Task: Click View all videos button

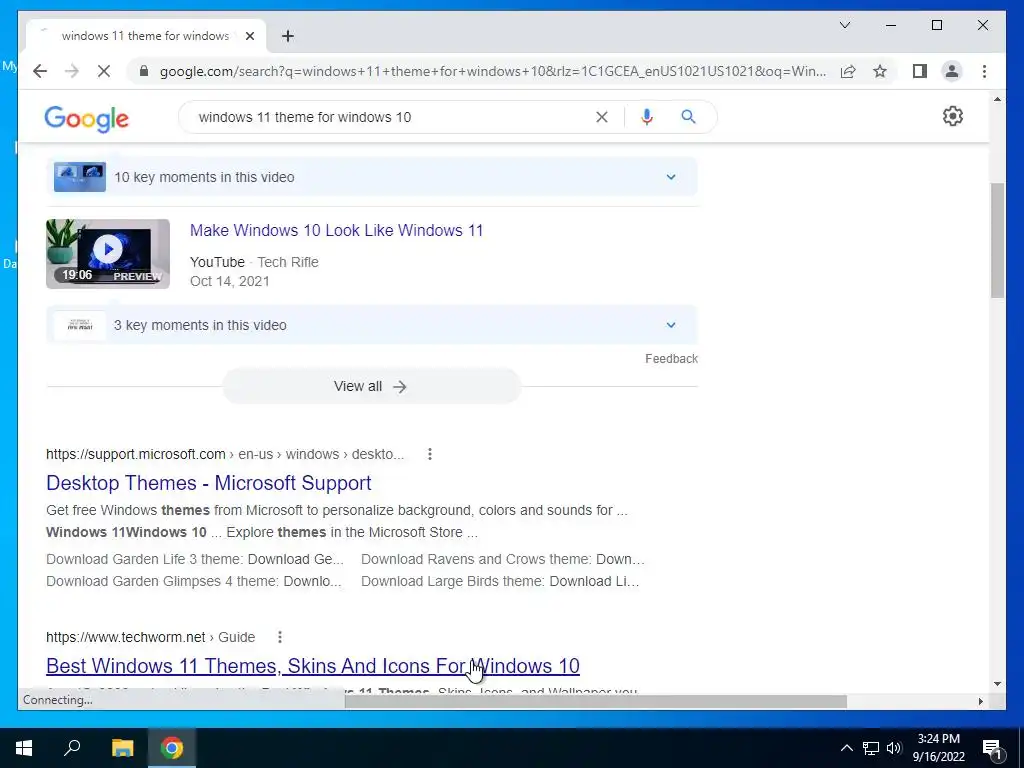Action: (371, 386)
